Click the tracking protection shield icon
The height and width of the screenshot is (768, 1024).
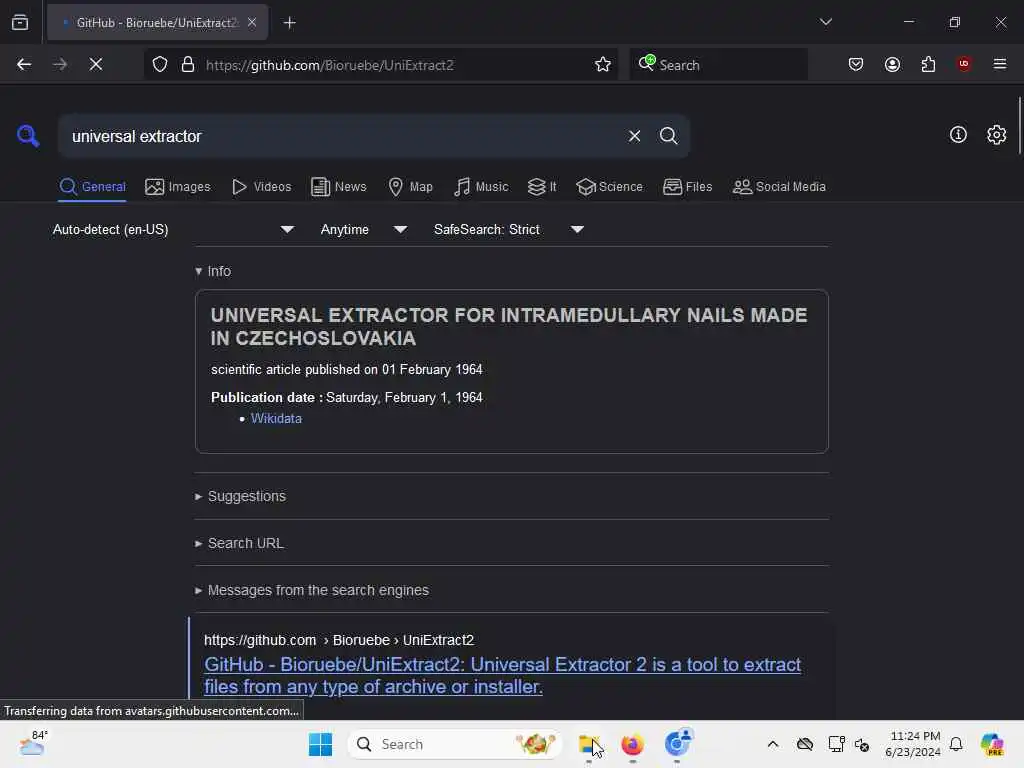point(160,65)
